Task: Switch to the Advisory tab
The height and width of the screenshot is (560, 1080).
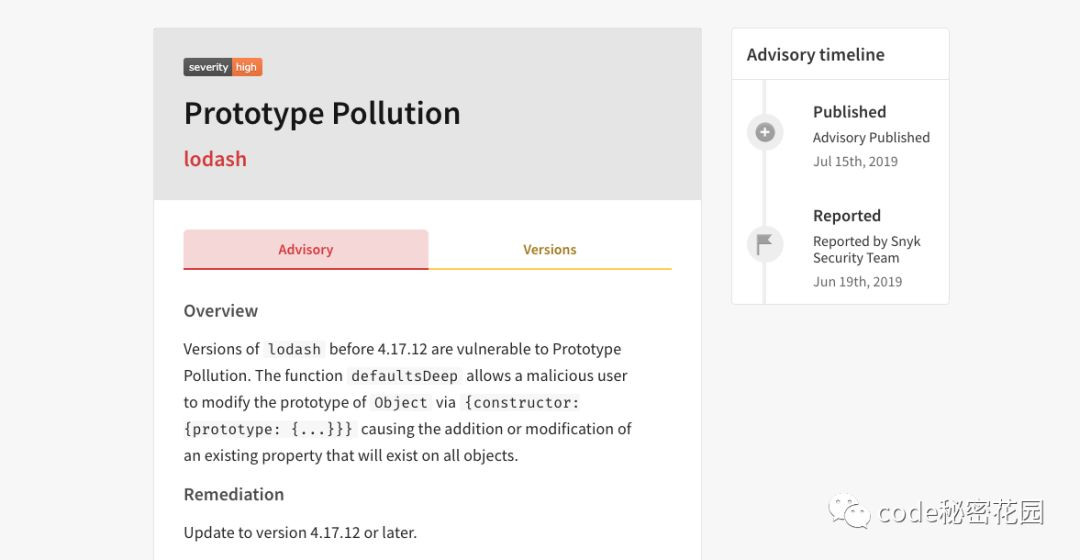Action: click(x=306, y=250)
